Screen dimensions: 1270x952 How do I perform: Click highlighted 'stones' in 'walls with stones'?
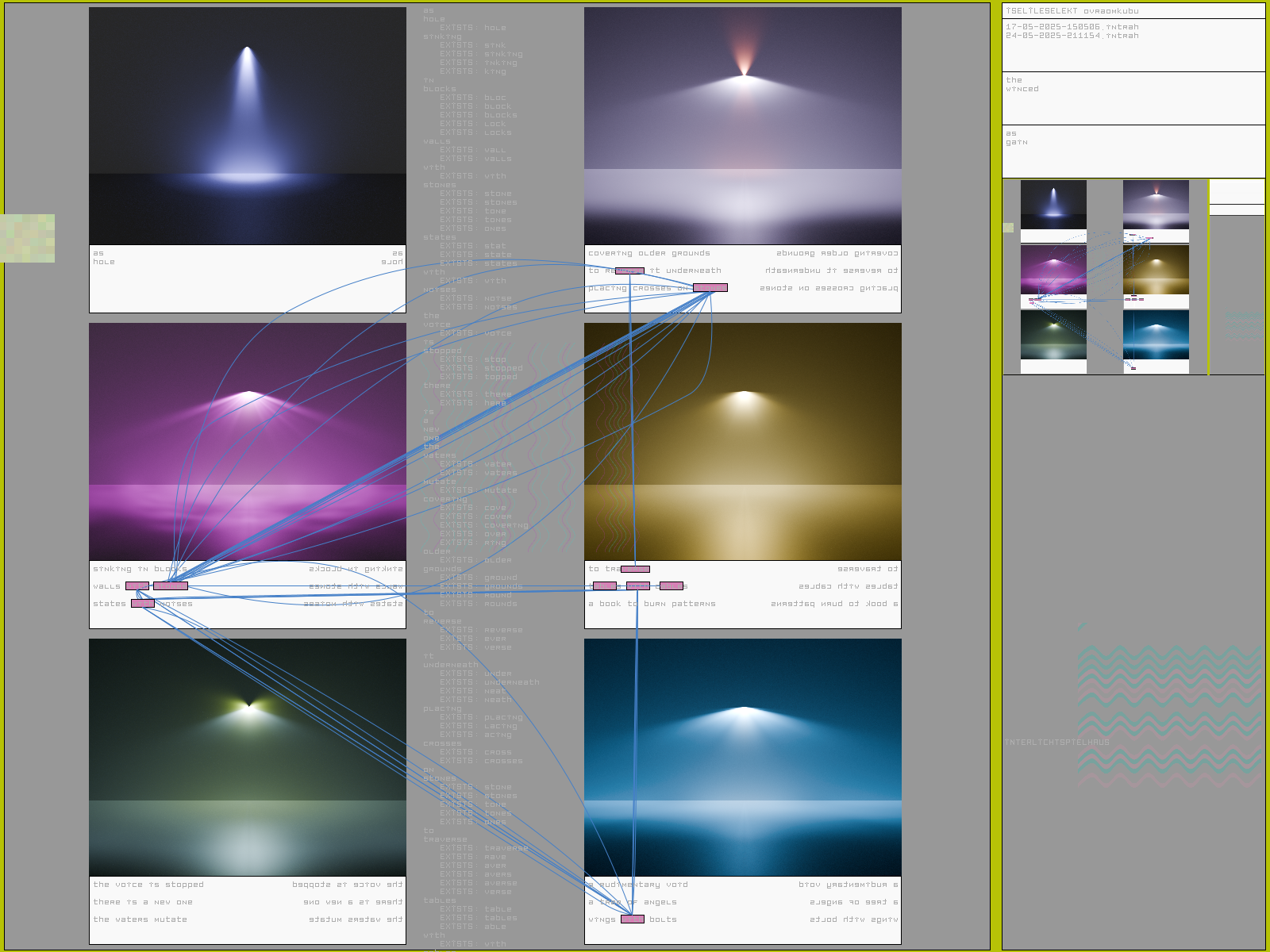(x=171, y=586)
